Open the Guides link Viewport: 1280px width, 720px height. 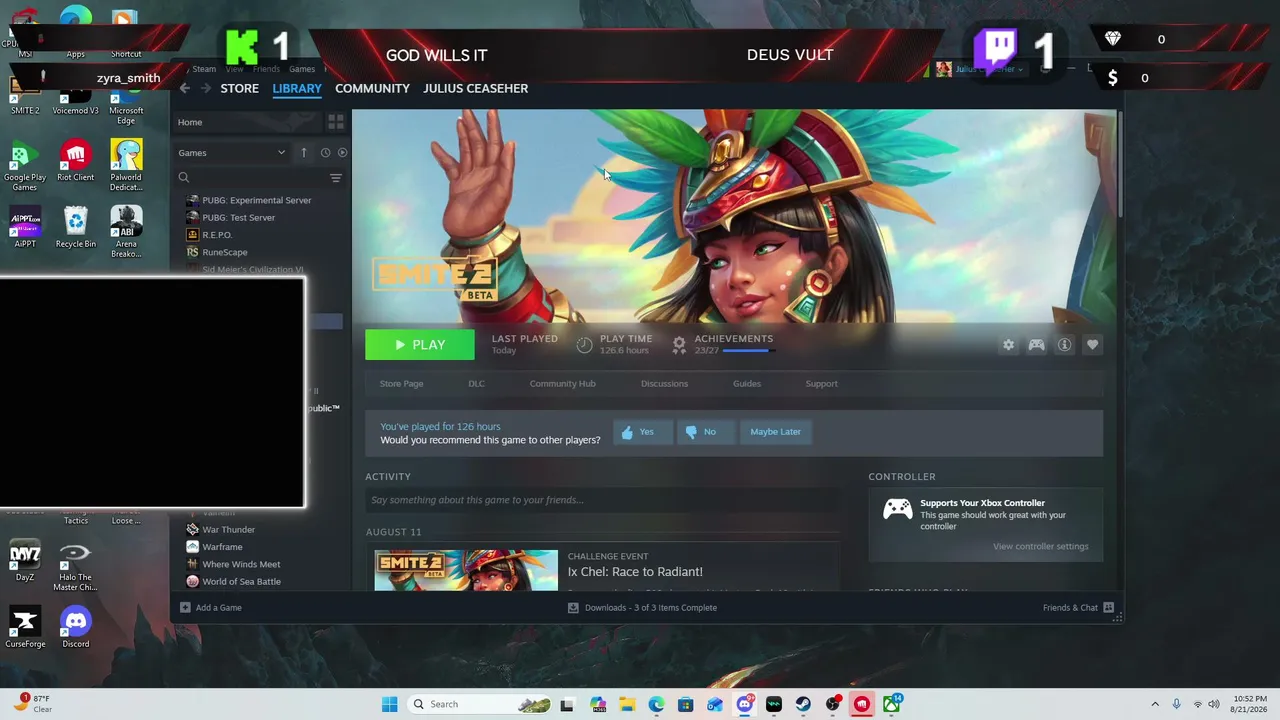pos(747,384)
